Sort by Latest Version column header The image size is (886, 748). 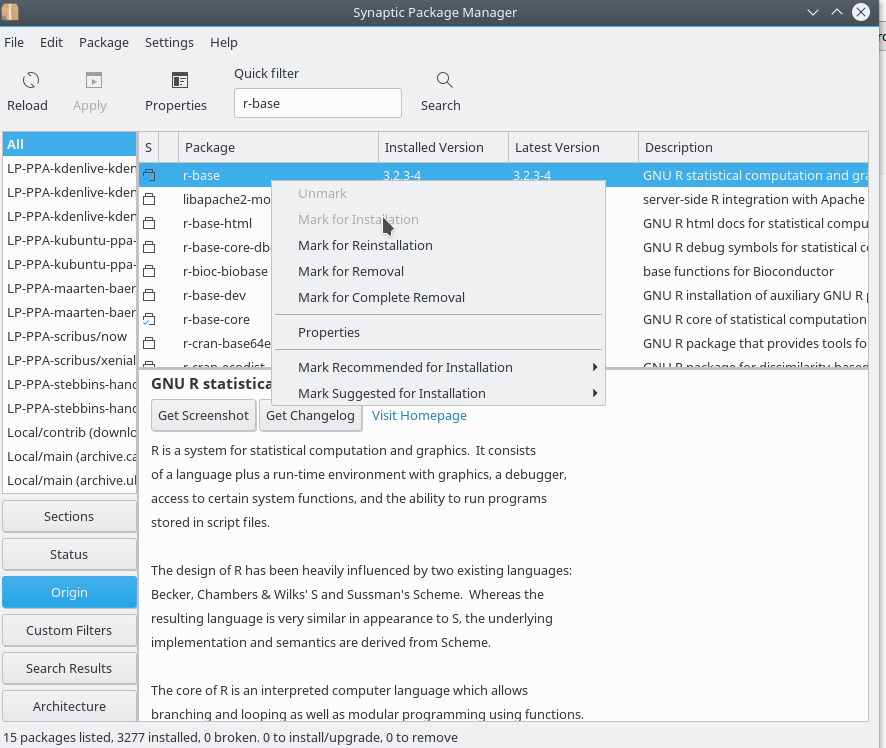[574, 147]
